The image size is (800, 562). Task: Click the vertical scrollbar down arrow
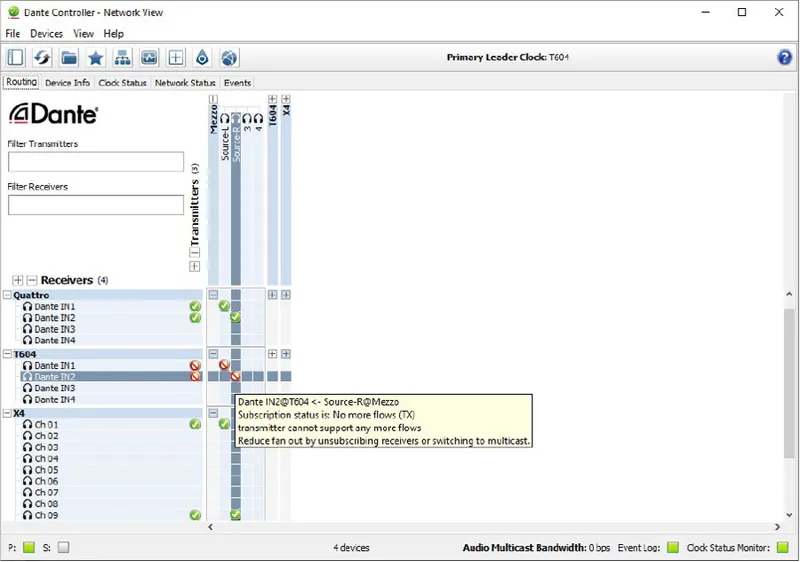pos(789,515)
